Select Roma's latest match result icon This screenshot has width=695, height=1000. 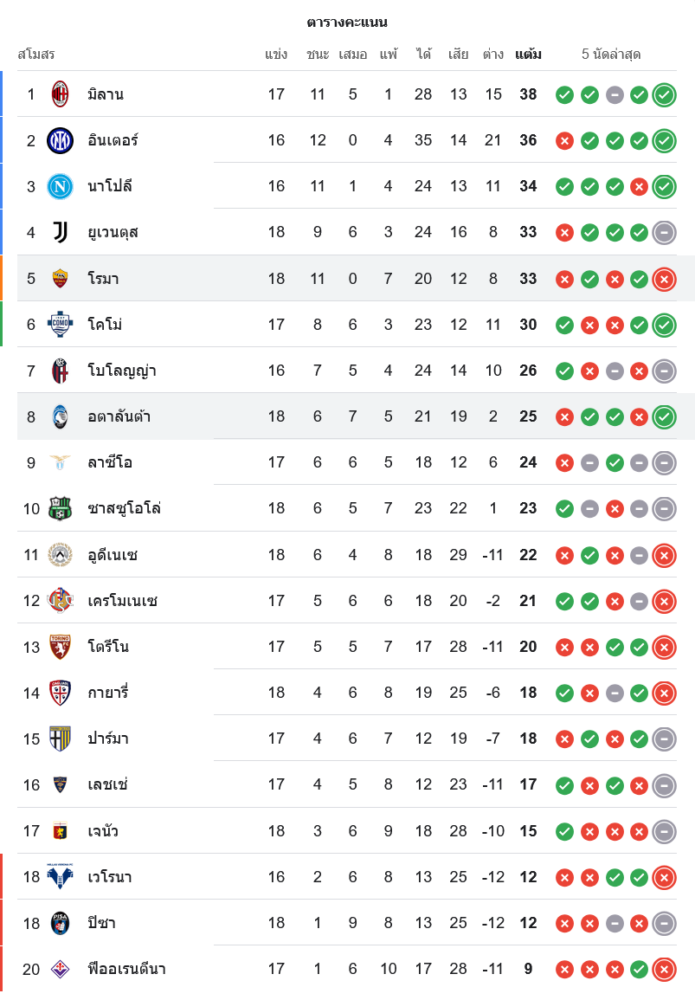tap(664, 279)
